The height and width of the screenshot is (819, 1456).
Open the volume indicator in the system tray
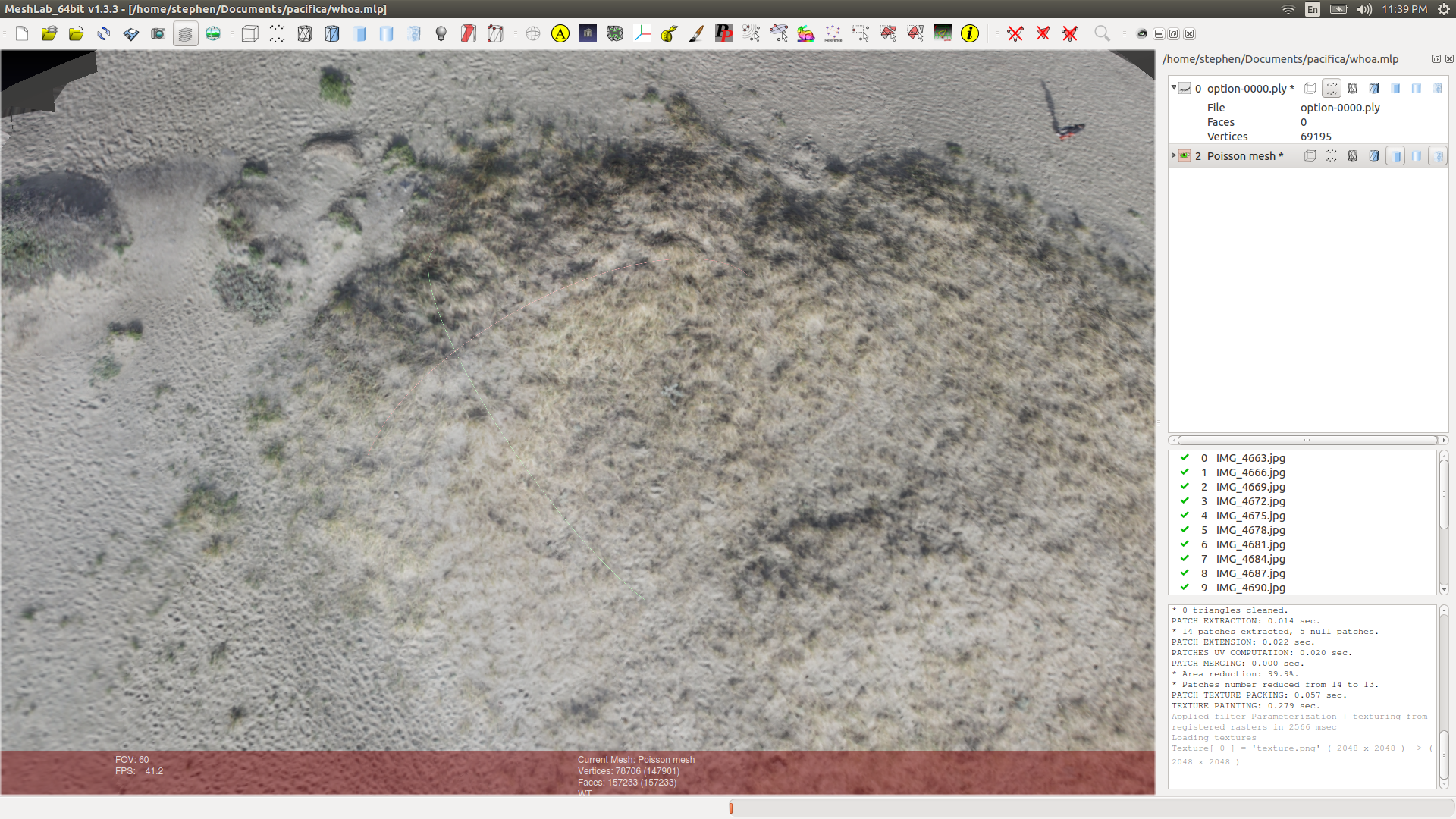click(x=1364, y=9)
